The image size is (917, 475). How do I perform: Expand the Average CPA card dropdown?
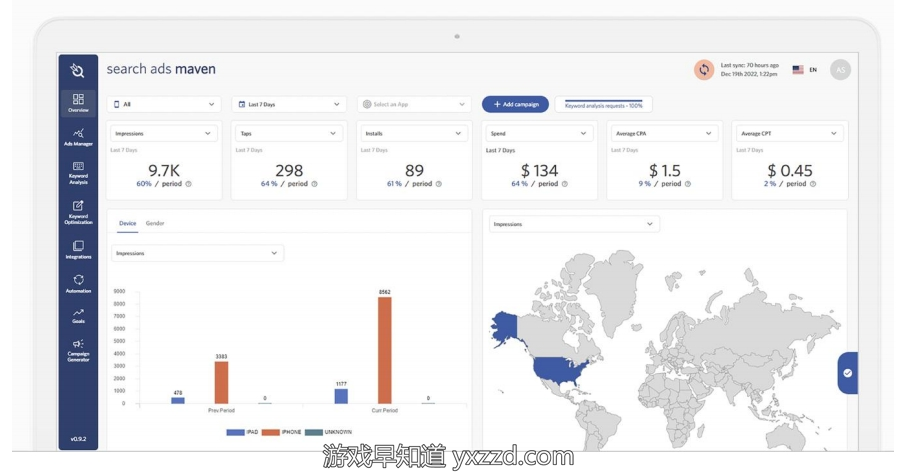click(x=664, y=133)
